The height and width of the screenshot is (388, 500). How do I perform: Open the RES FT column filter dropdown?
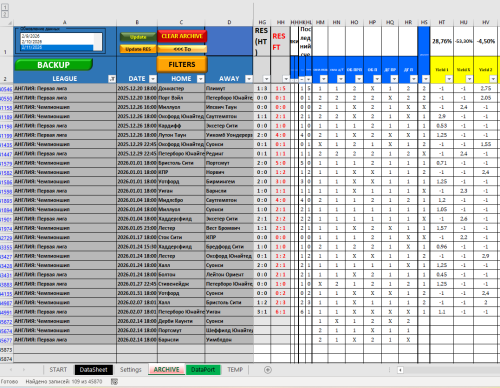point(286,79)
